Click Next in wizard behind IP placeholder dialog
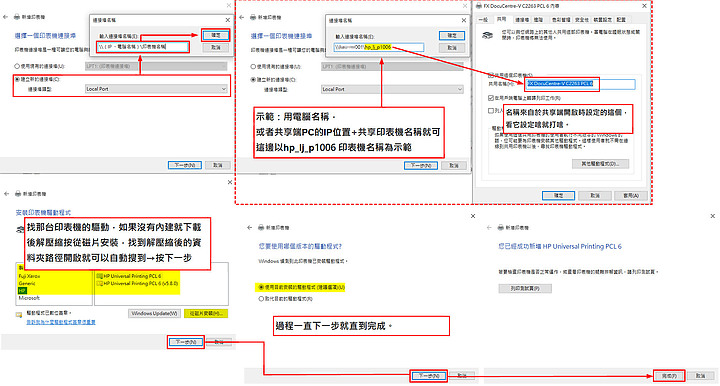 point(185,165)
